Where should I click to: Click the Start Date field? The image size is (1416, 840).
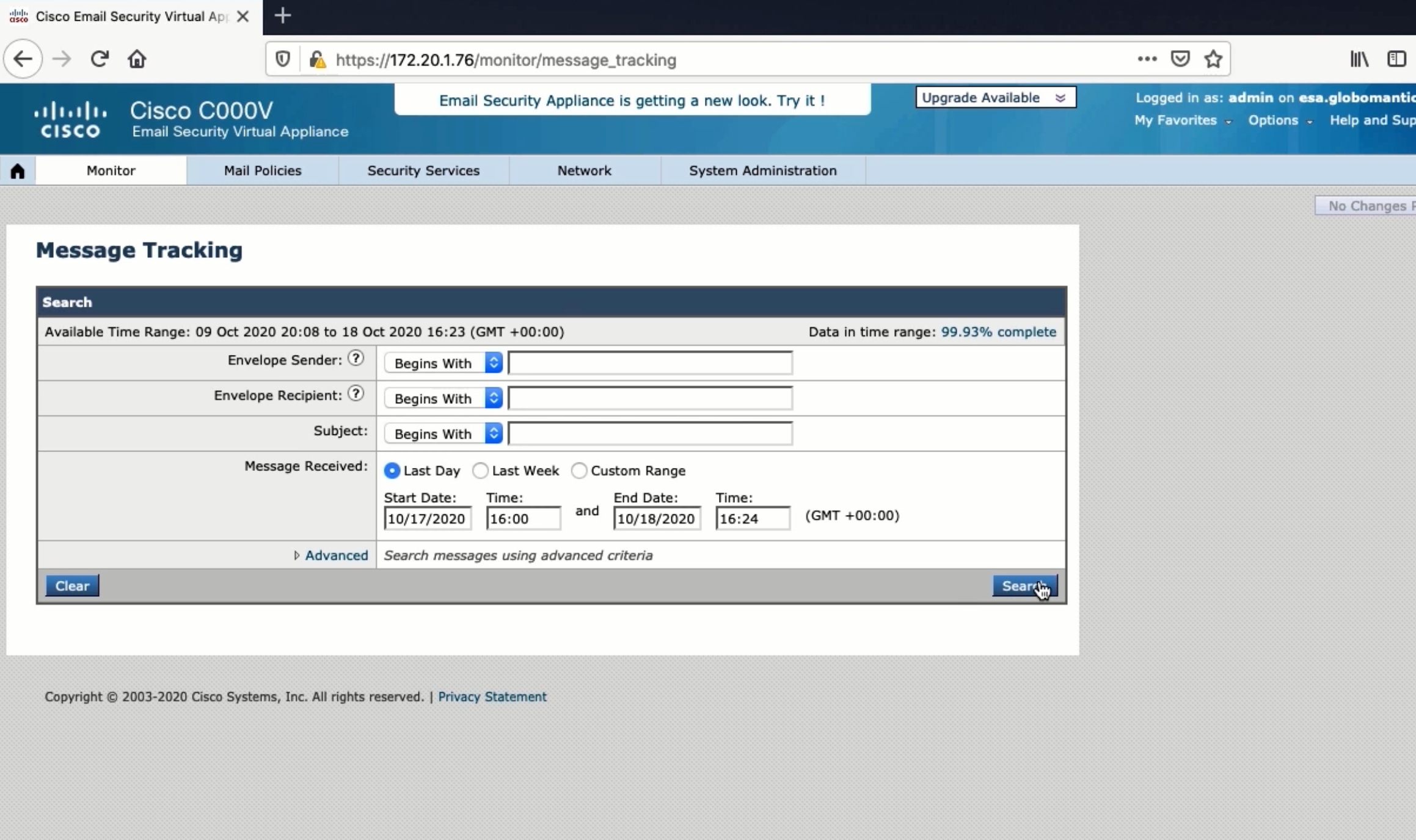428,519
